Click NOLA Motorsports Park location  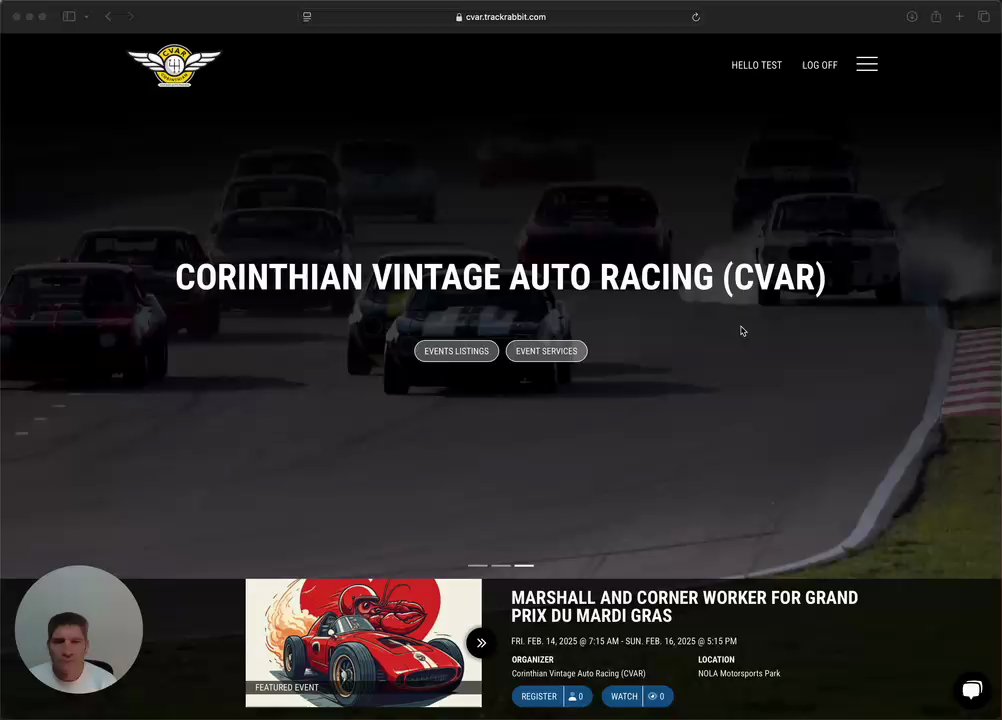[739, 673]
